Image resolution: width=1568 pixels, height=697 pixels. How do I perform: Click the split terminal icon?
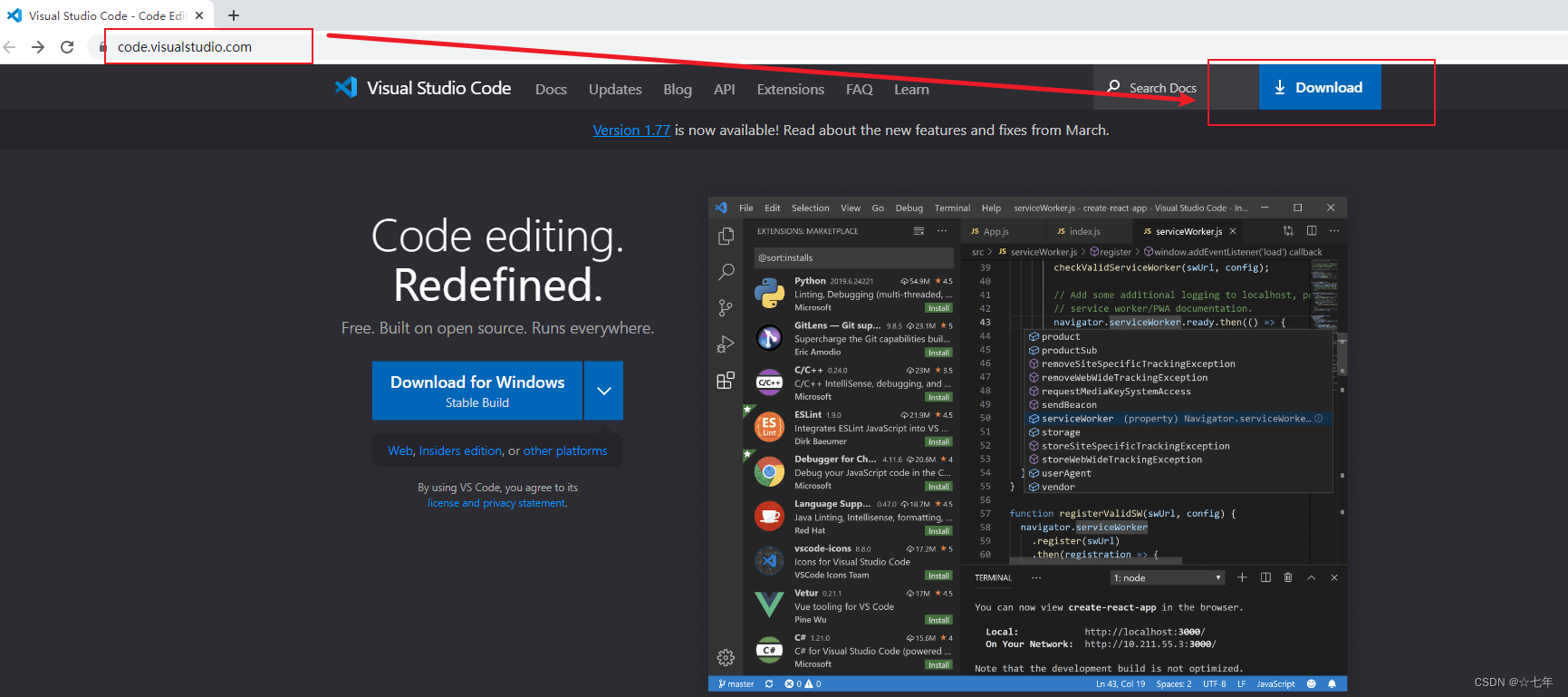coord(1265,577)
